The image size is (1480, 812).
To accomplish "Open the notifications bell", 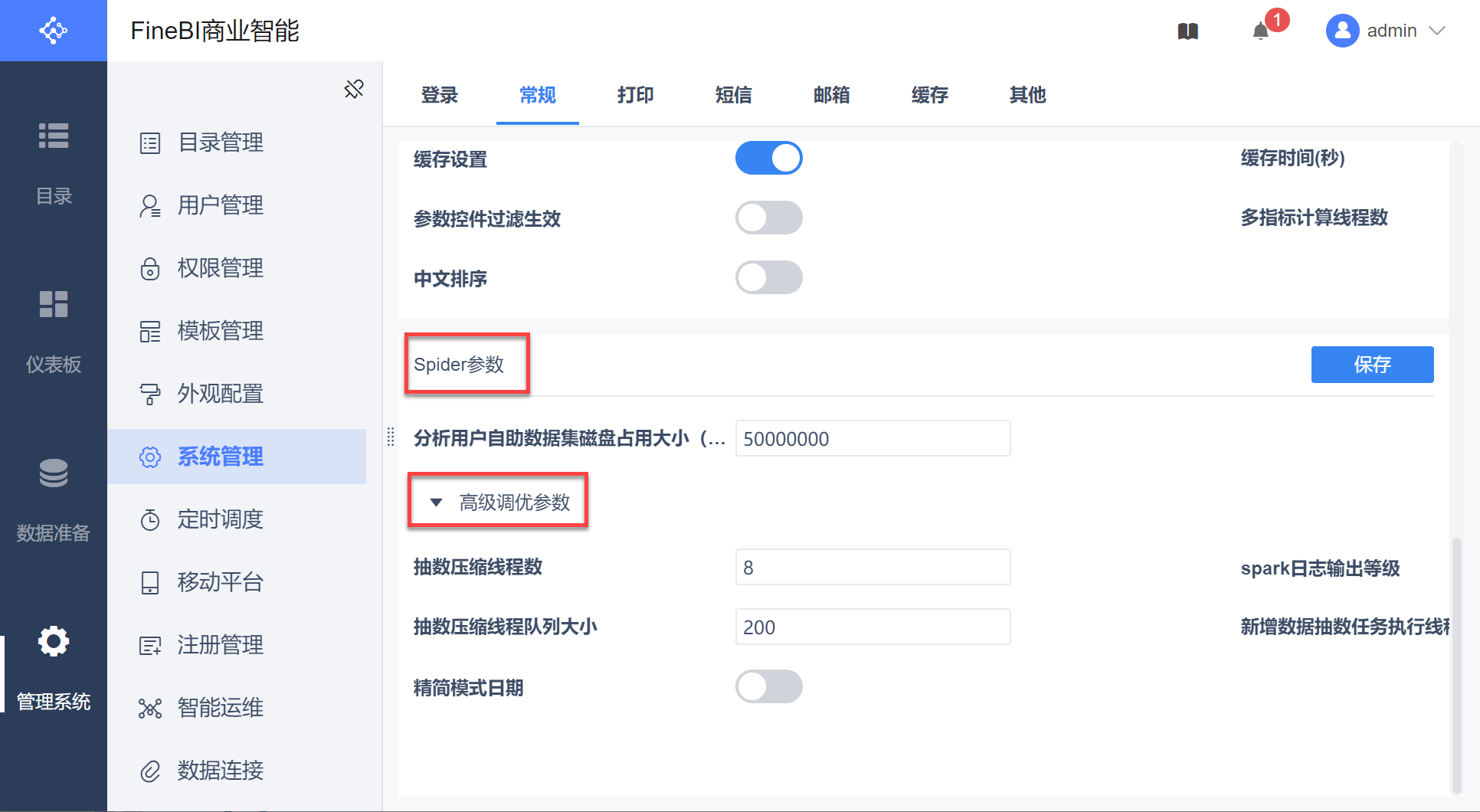I will click(x=1260, y=31).
